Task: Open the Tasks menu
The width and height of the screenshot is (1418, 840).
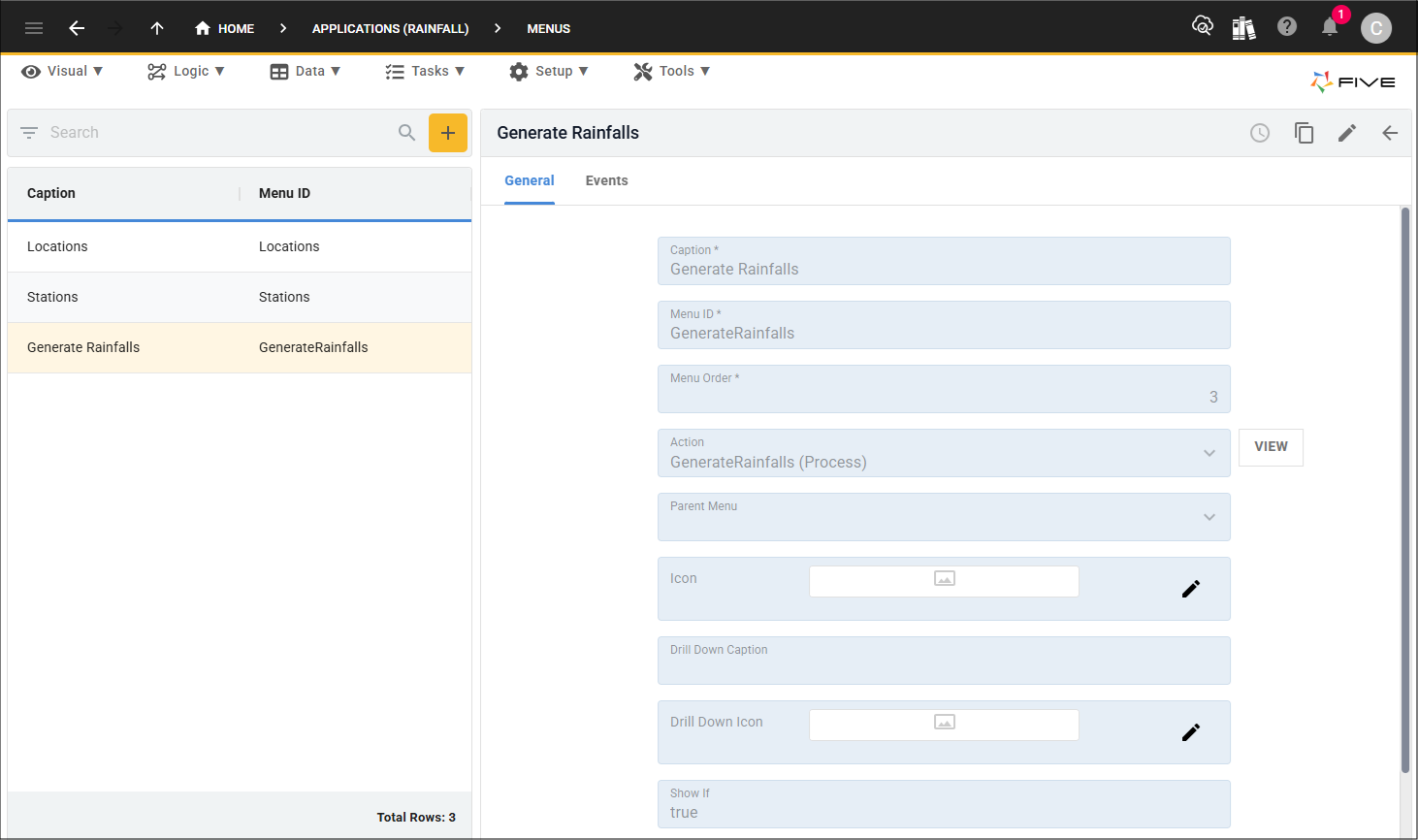Action: coord(425,71)
